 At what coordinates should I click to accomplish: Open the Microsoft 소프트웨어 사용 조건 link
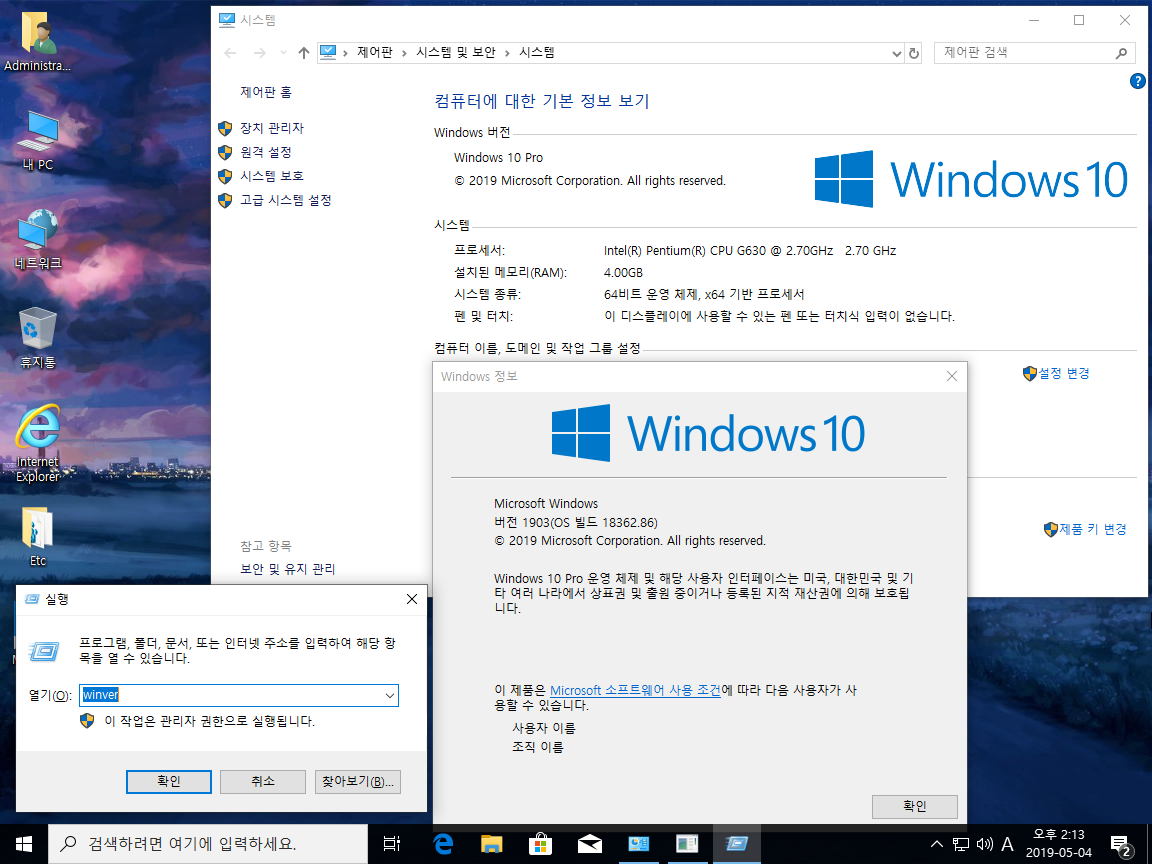(x=635, y=691)
